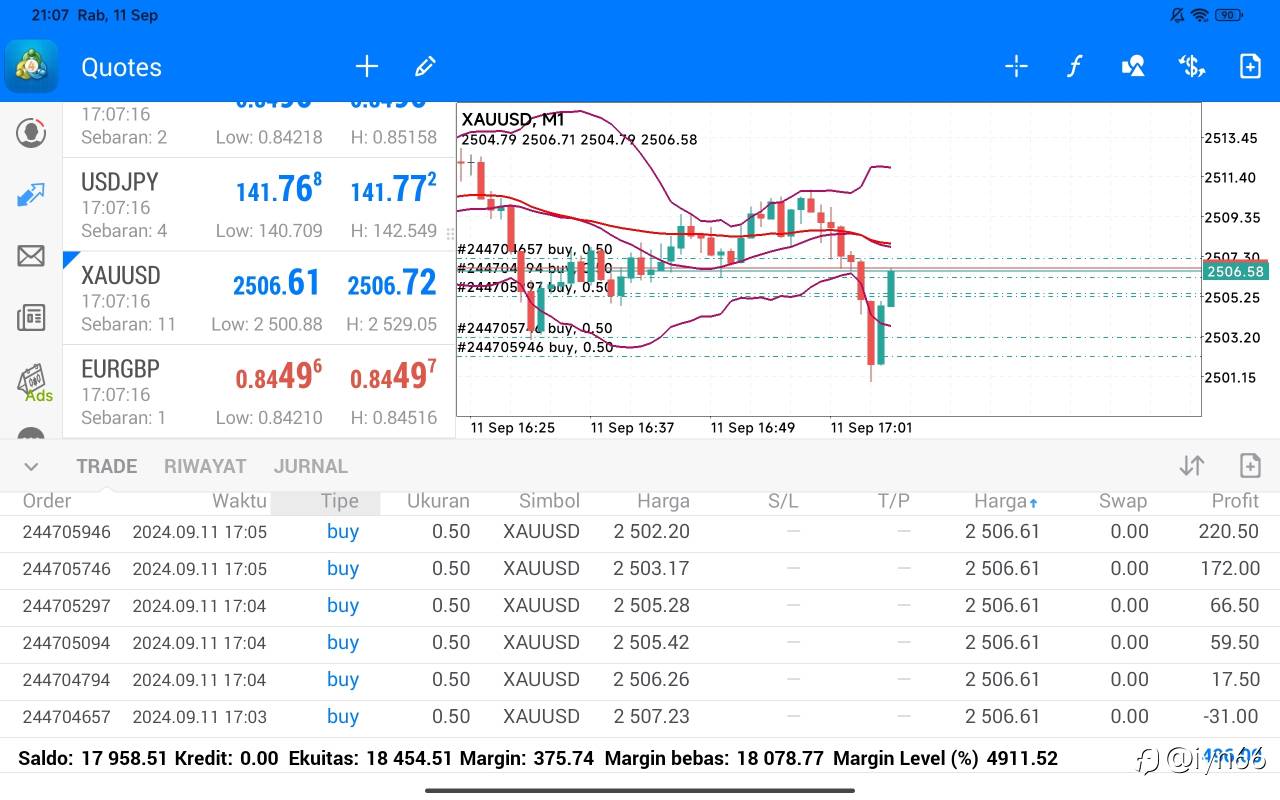Switch to the RIWAYAT tab

[205, 466]
